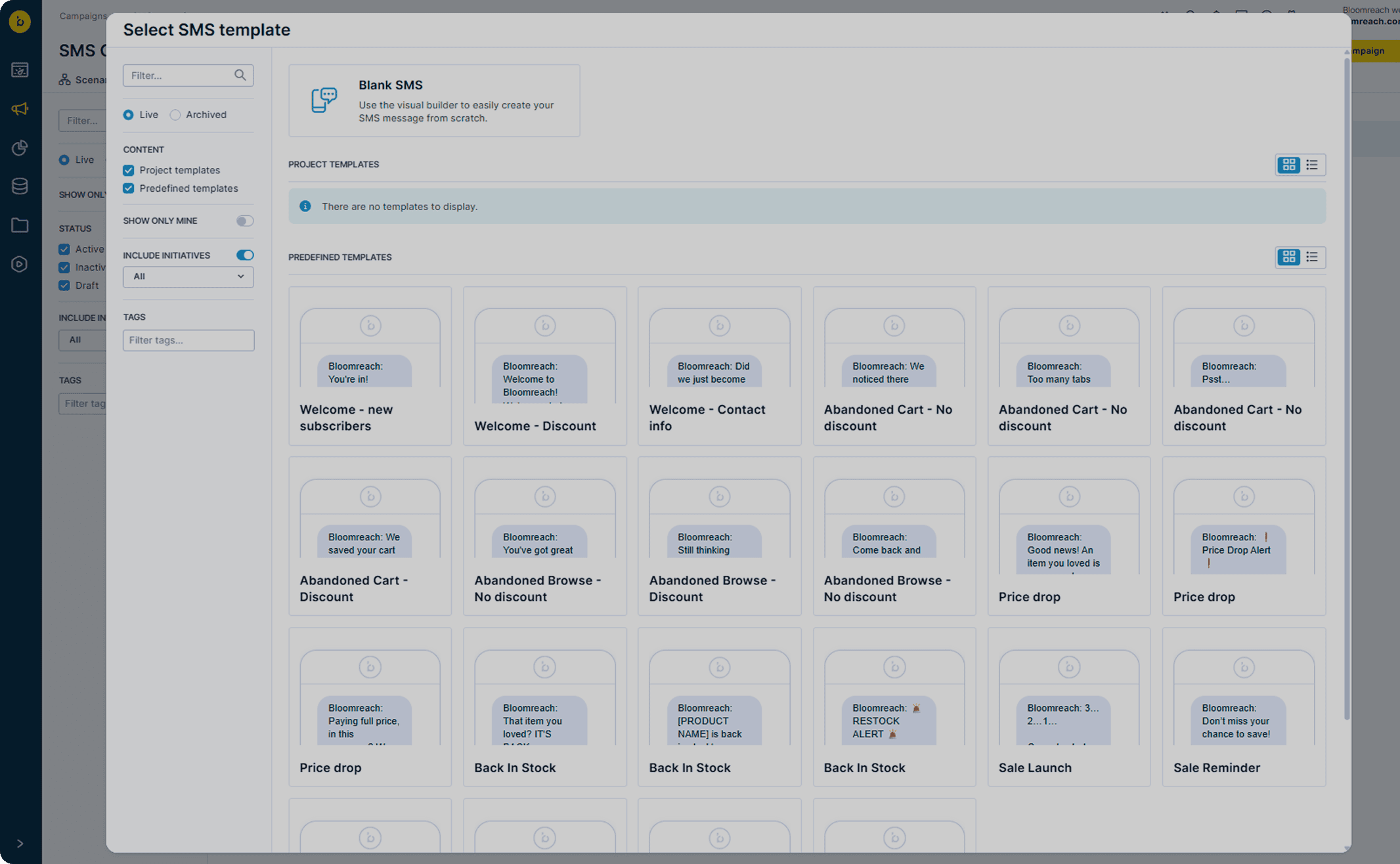This screenshot has width=1400, height=864.
Task: Open the Campaigns megaphone icon
Action: 20,109
